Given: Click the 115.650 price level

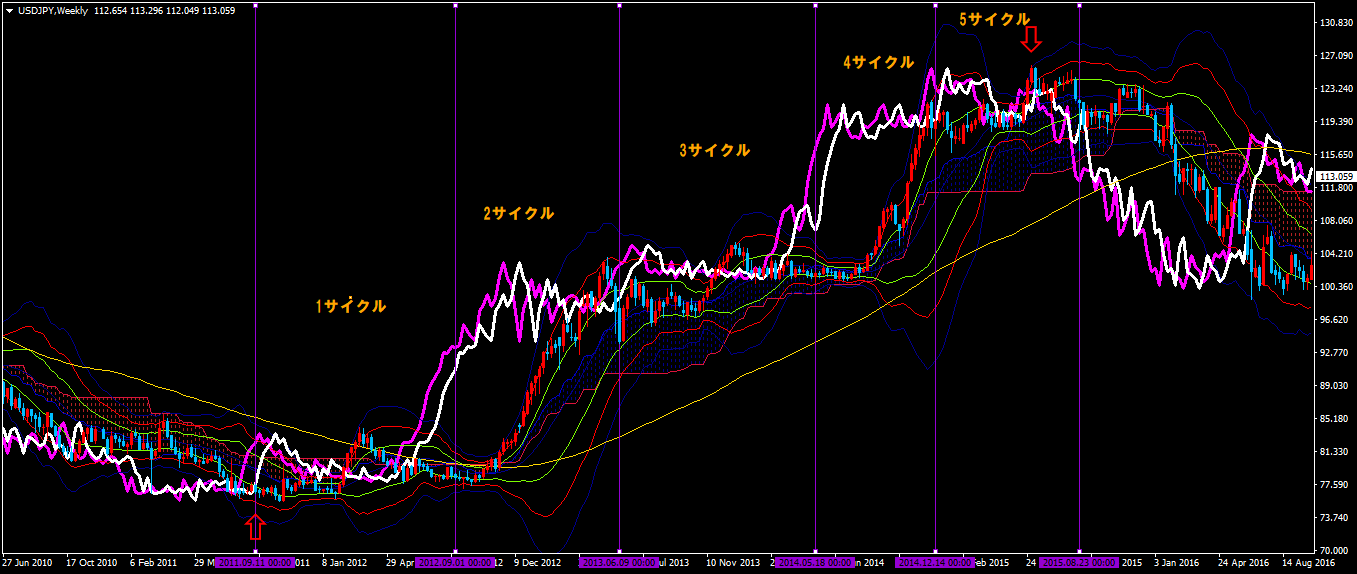Looking at the screenshot, I should [1334, 155].
